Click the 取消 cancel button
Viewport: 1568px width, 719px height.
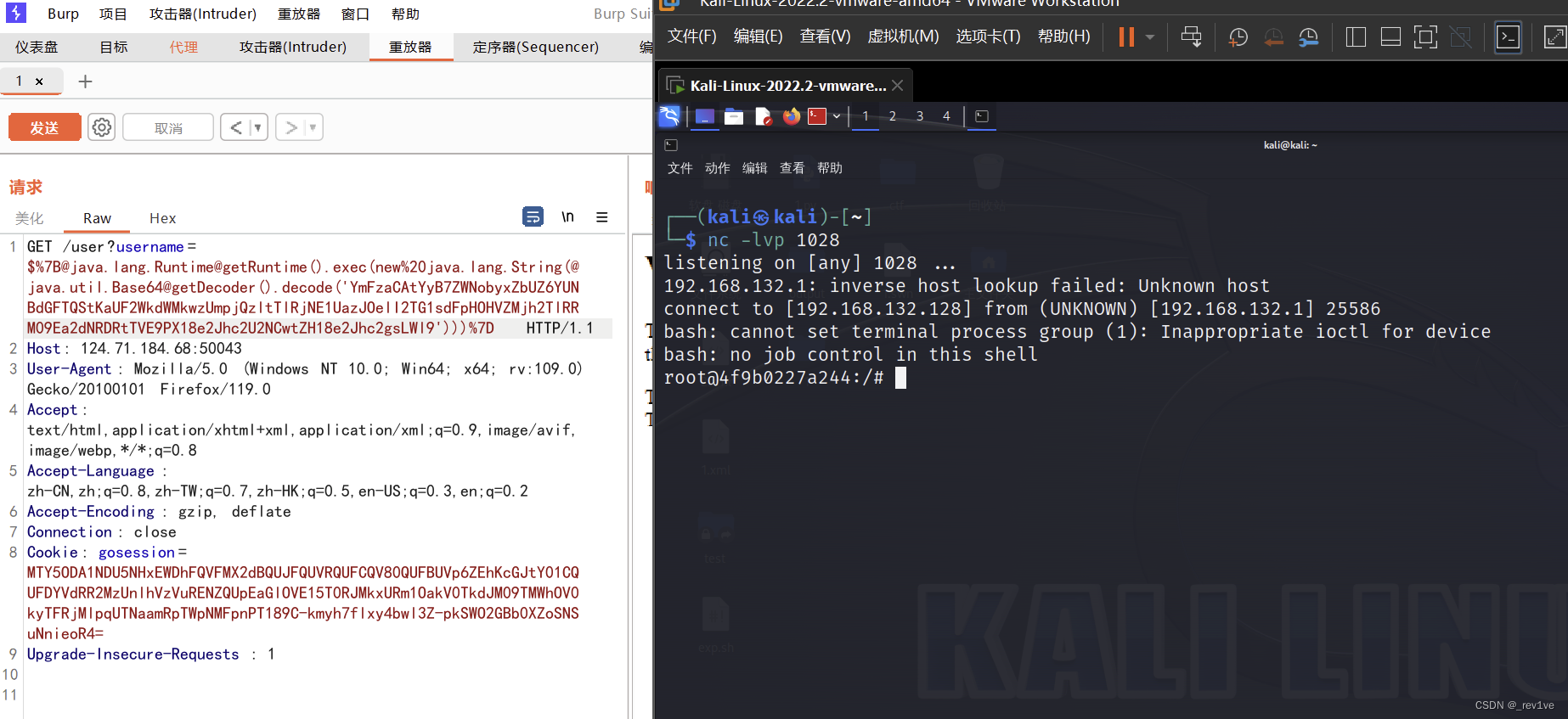pos(168,127)
